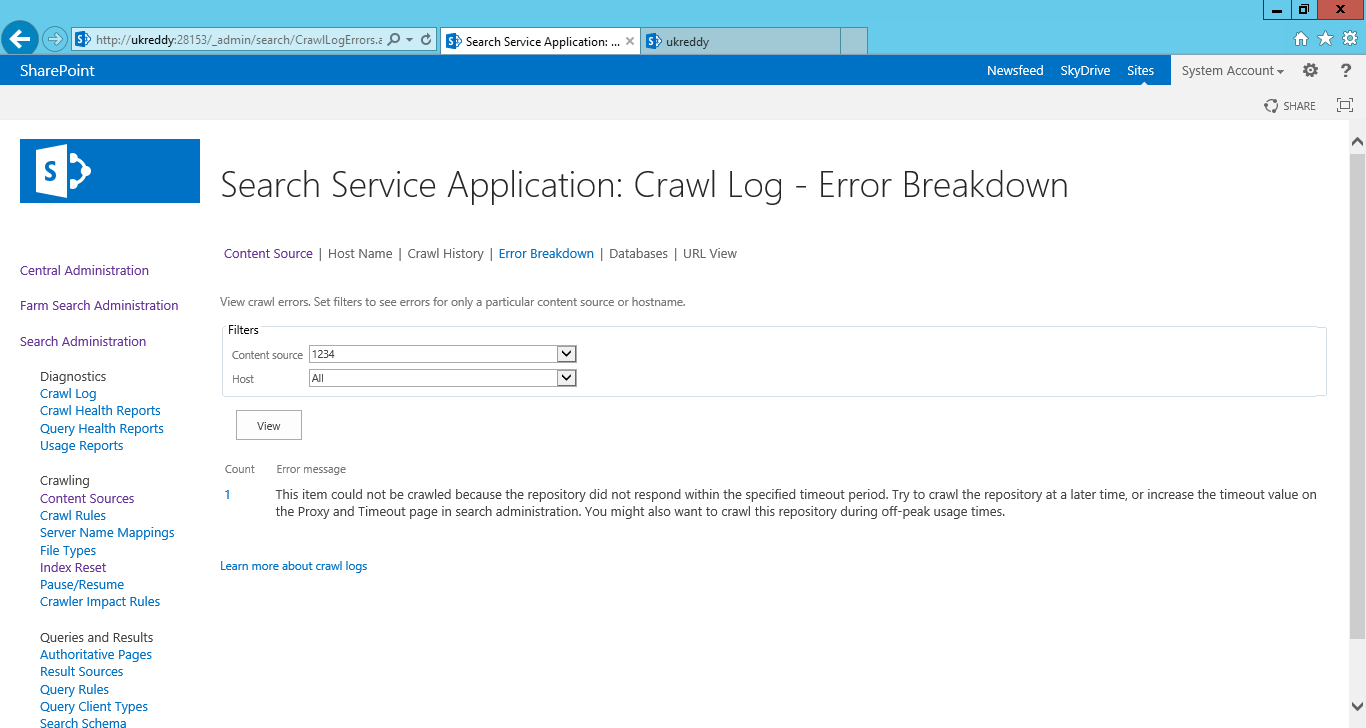Switch to the ukreddy browser tab
The image size is (1366, 728).
740,41
